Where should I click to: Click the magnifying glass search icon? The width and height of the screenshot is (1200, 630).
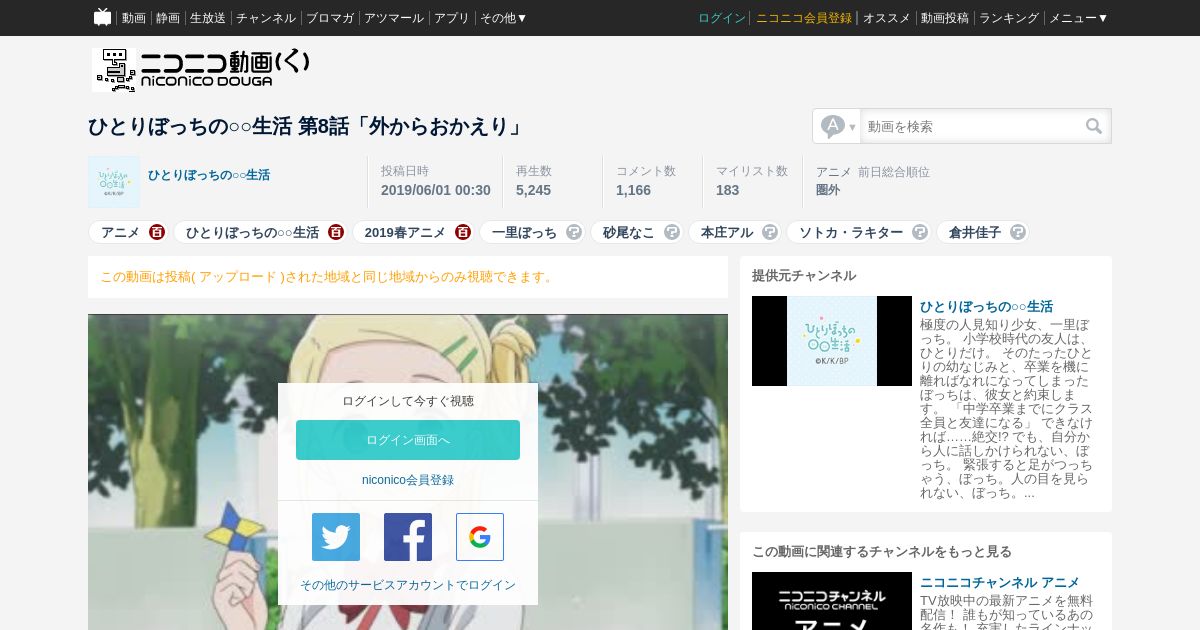point(1094,126)
